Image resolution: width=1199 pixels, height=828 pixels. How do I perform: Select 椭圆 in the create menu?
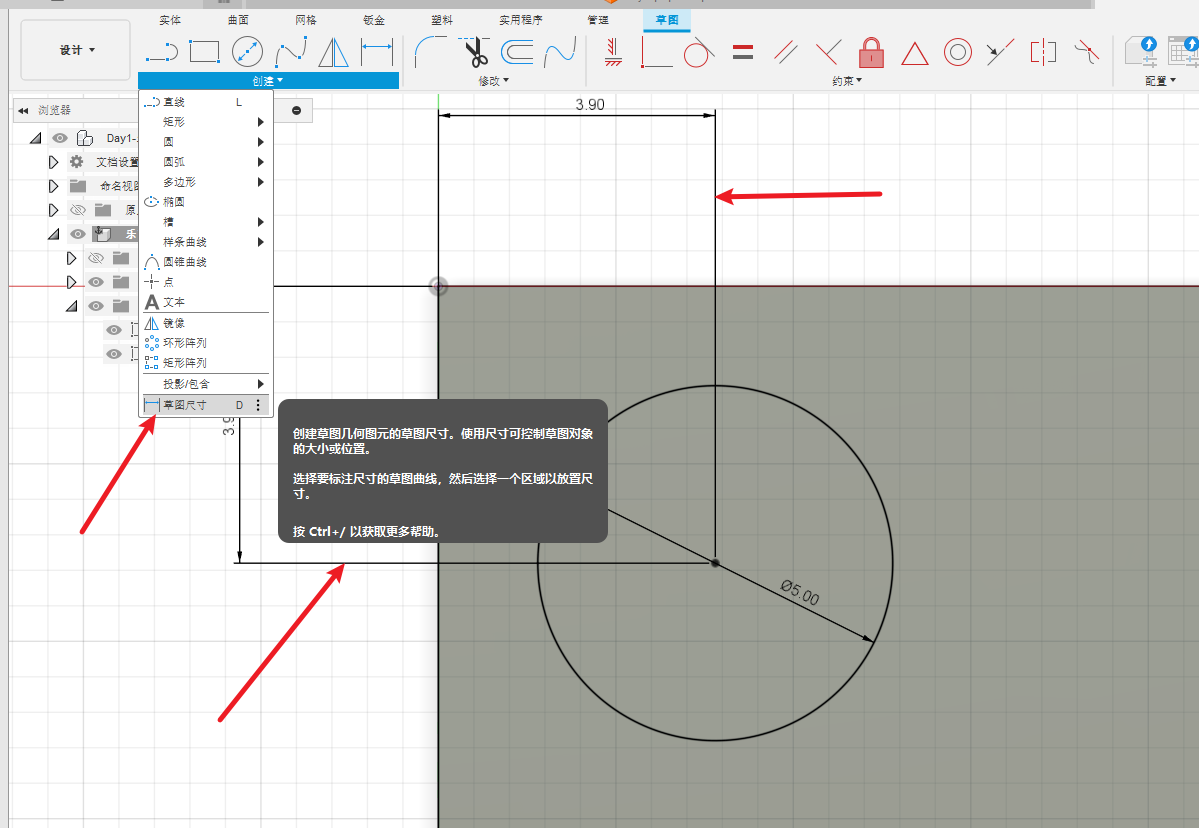tap(174, 202)
